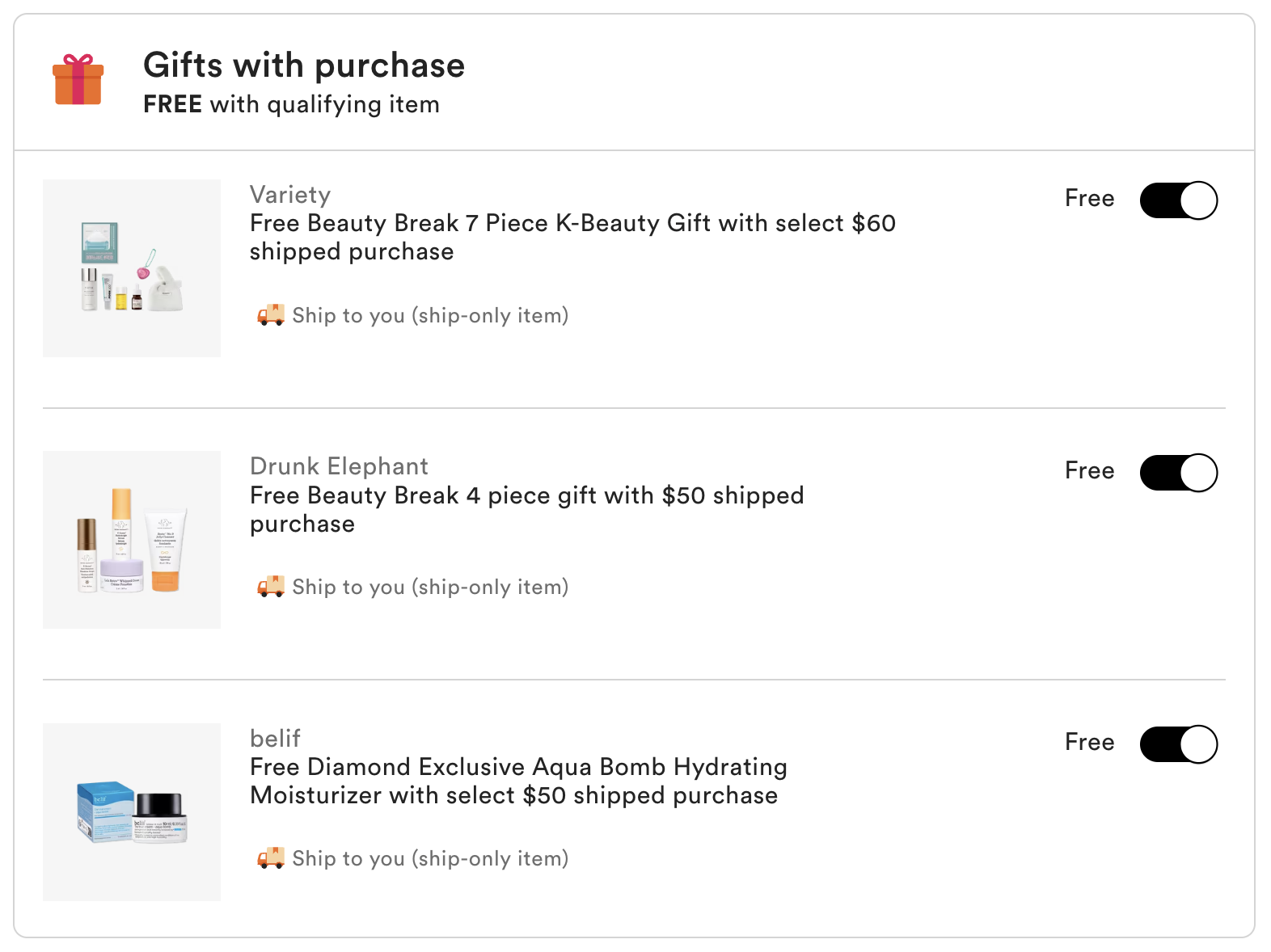The width and height of the screenshot is (1271, 952).
Task: Select the belif brand label
Action: pos(275,739)
